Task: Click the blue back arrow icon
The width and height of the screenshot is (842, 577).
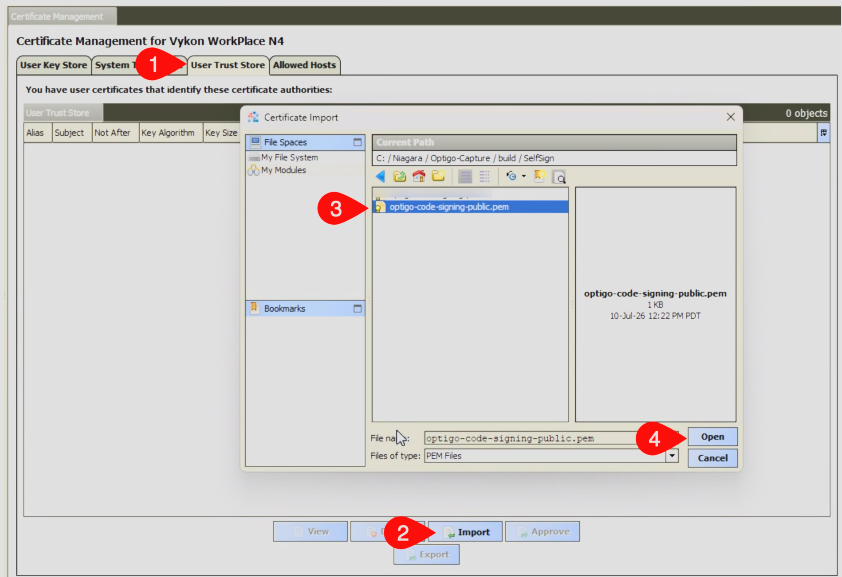Action: [x=380, y=176]
